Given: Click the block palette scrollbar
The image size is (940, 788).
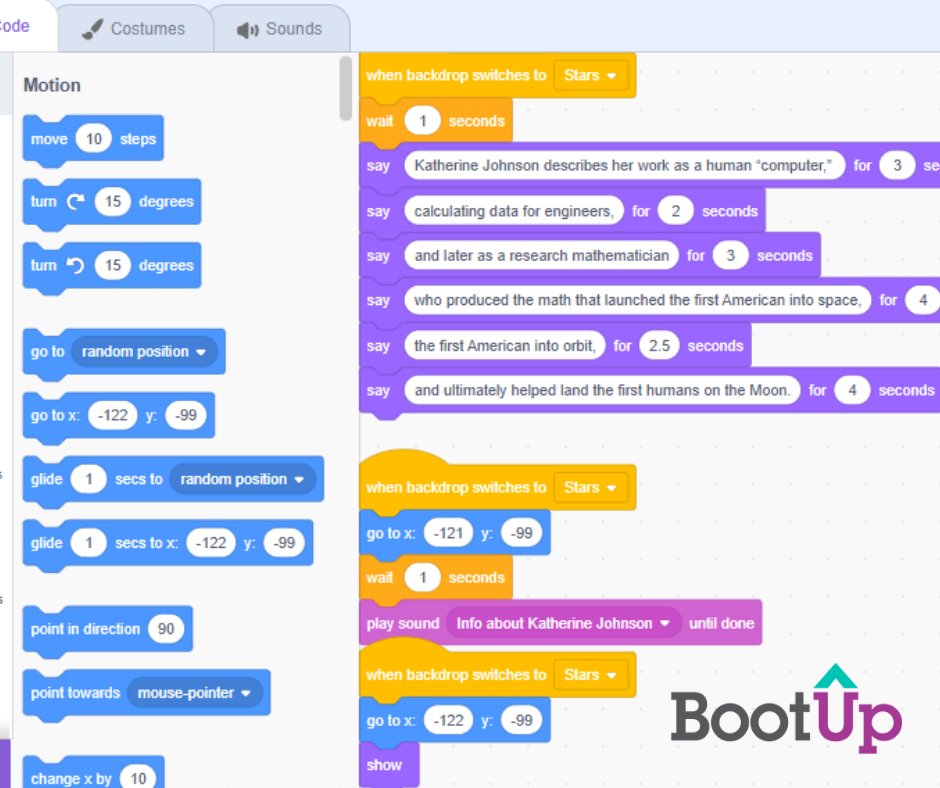Looking at the screenshot, I should click(x=345, y=89).
